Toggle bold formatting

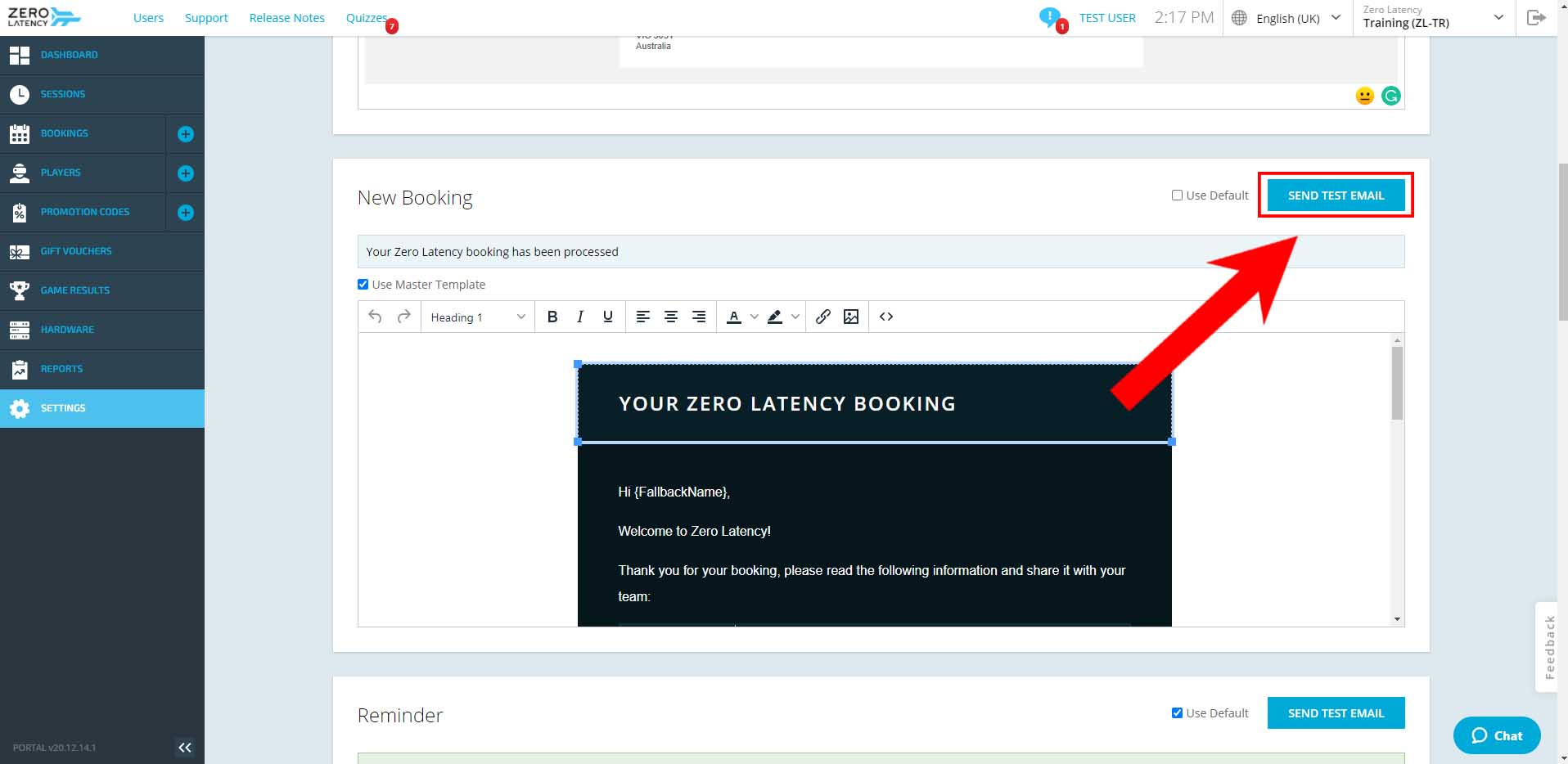click(552, 317)
